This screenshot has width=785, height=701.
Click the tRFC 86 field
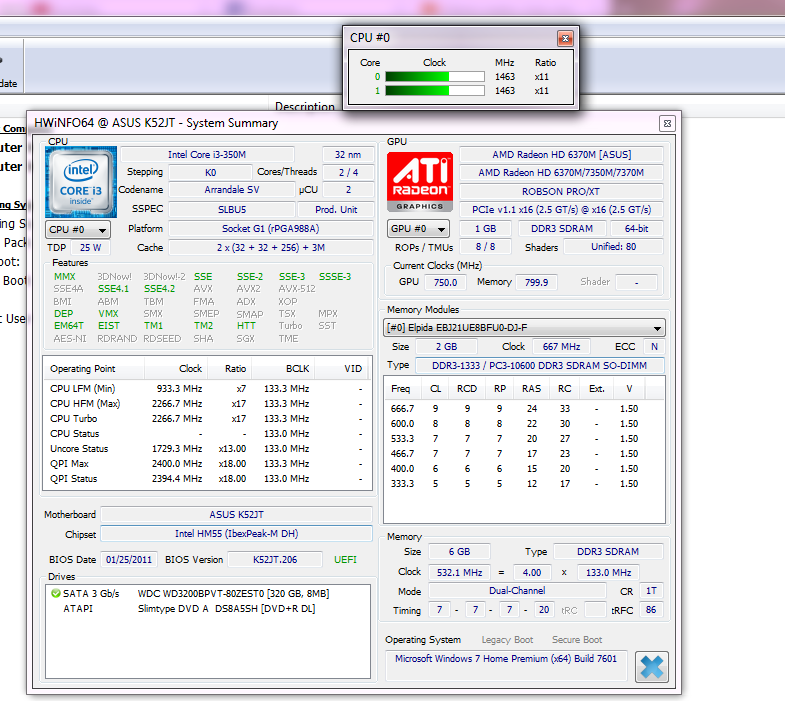tap(651, 610)
